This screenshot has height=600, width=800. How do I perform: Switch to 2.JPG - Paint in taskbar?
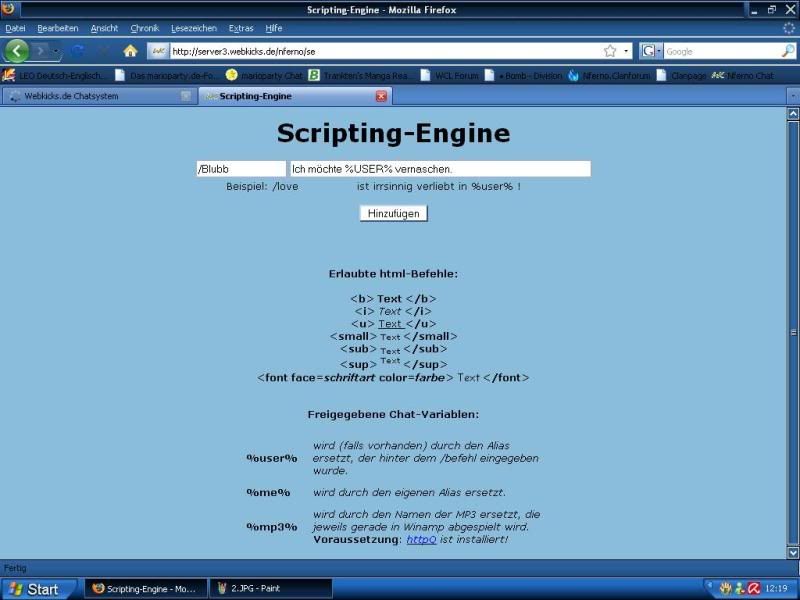(271, 588)
